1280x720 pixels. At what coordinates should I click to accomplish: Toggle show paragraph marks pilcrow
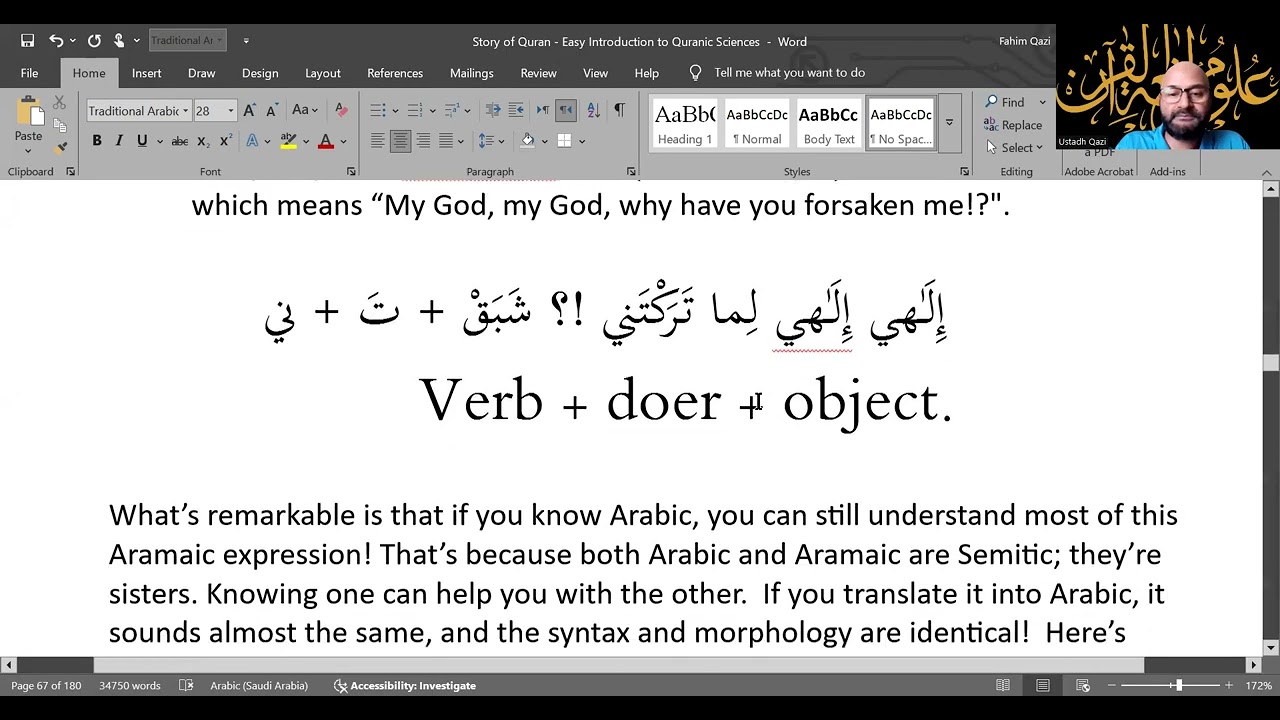point(619,110)
